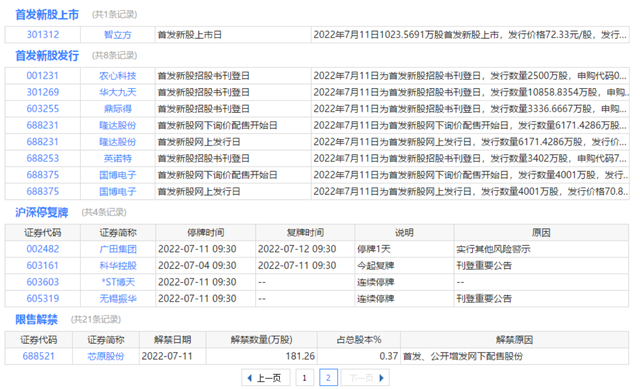The width and height of the screenshot is (640, 389).
Task: Click 共8条记录 count label
Action: (x=115, y=56)
